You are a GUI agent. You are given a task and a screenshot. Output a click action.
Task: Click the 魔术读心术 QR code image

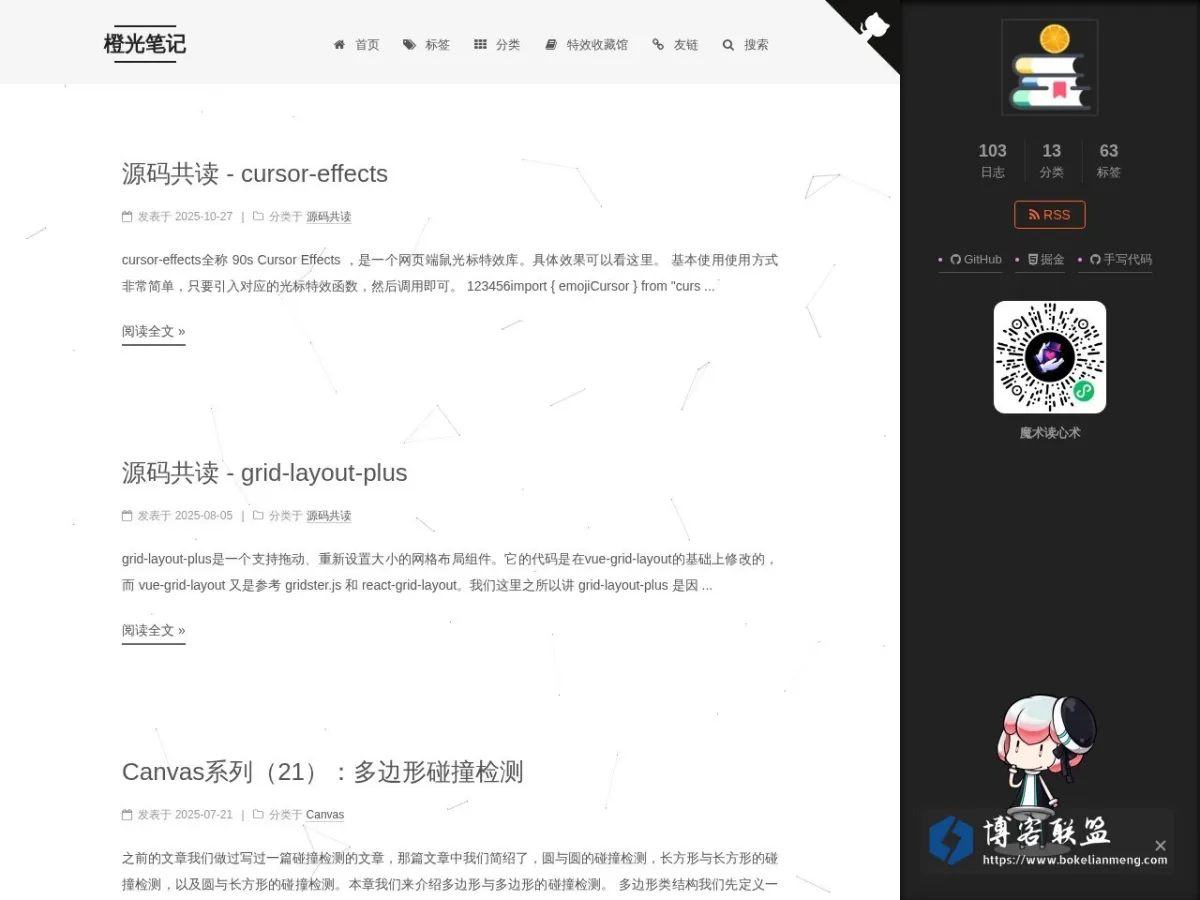[x=1050, y=357]
